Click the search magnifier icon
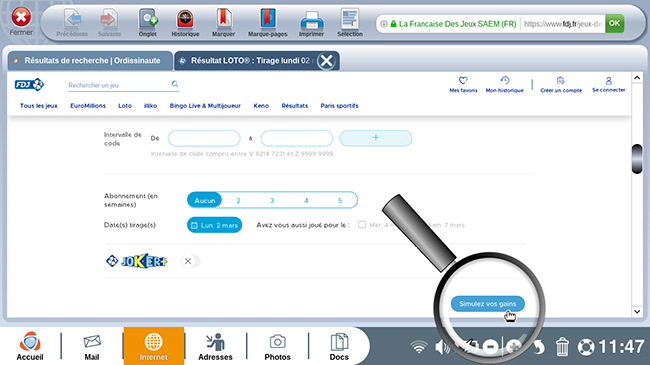 tap(175, 84)
